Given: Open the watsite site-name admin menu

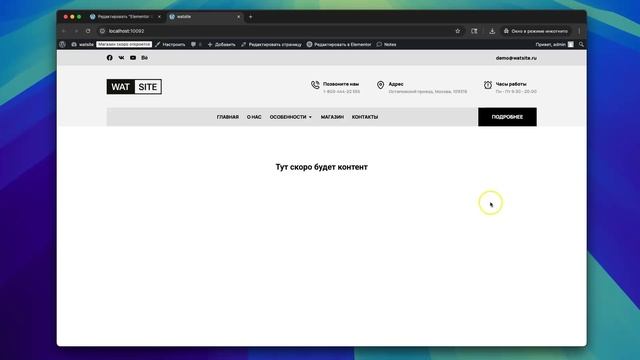Looking at the screenshot, I should pos(82,44).
